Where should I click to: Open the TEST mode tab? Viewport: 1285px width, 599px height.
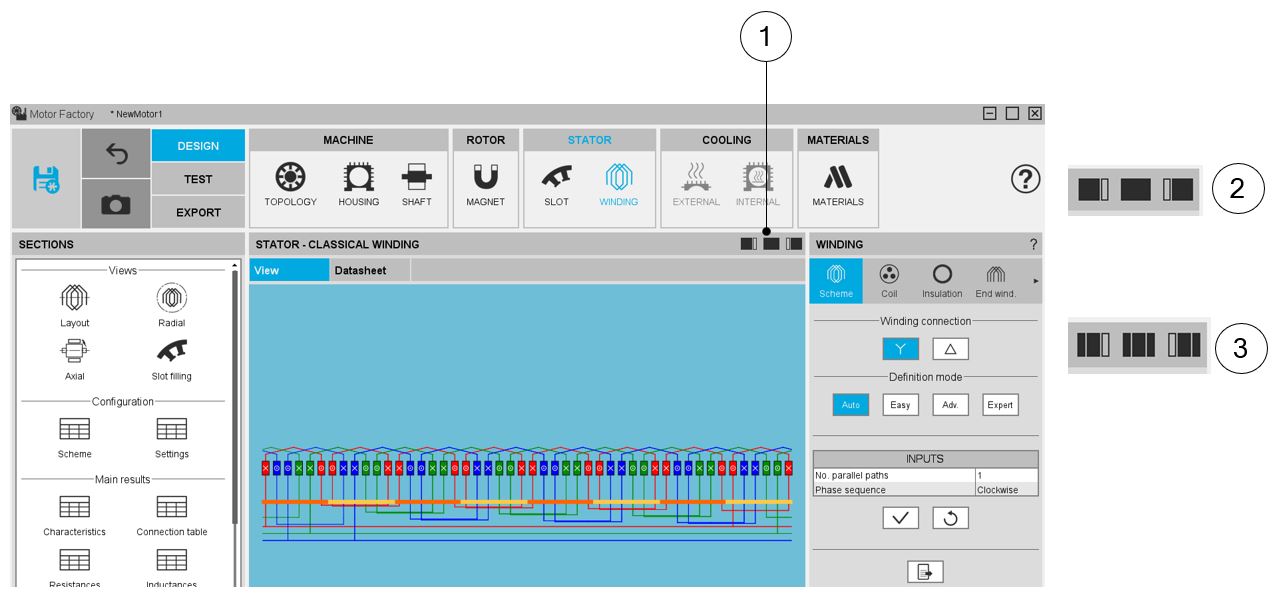[x=198, y=179]
